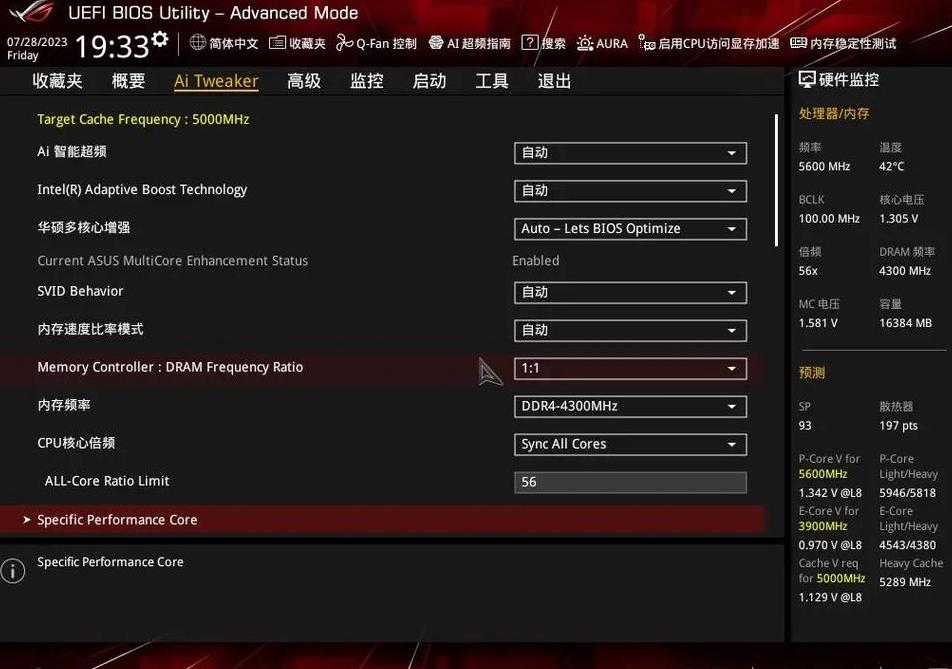Click the 启用CPU访问显存加速 icon
This screenshot has width=952, height=669.
(x=647, y=42)
